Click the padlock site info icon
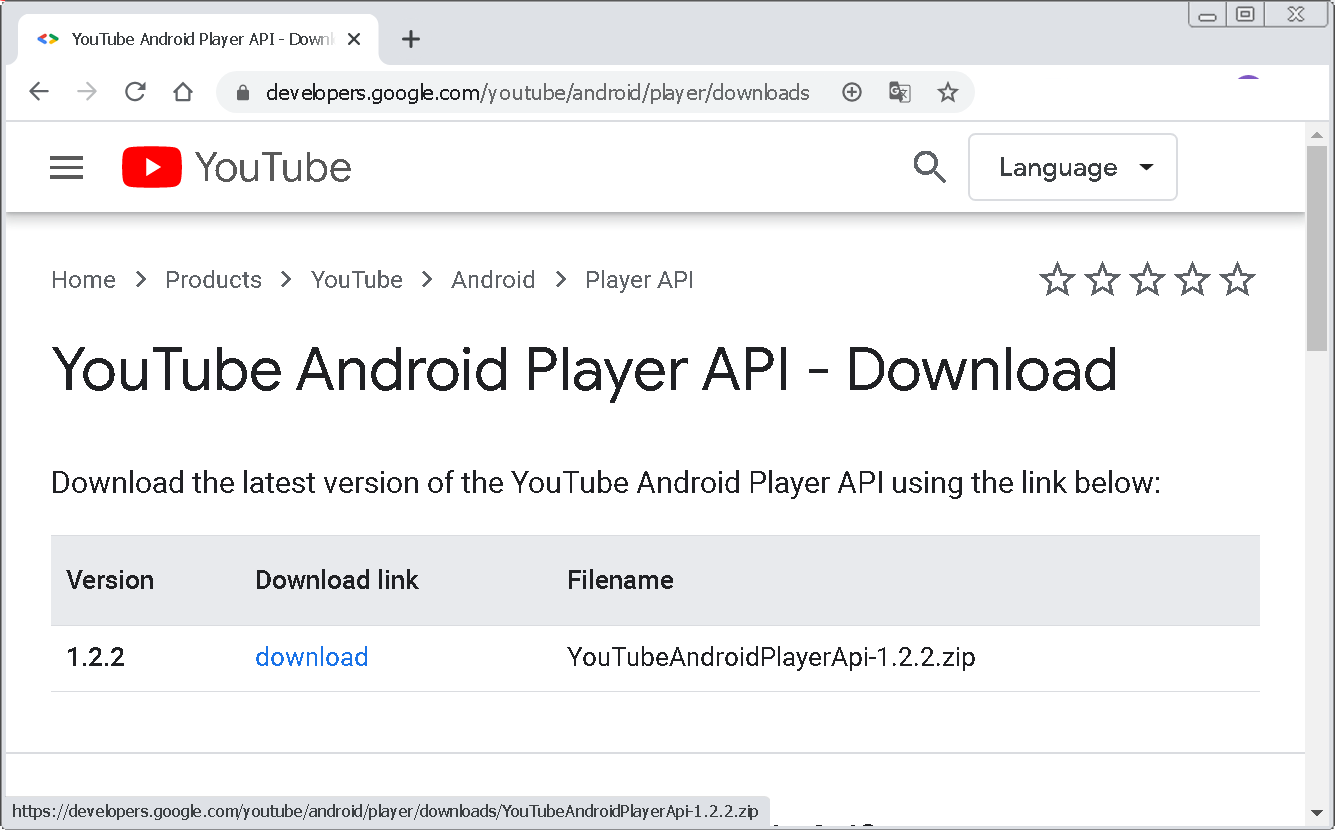The image size is (1335, 830). (242, 93)
